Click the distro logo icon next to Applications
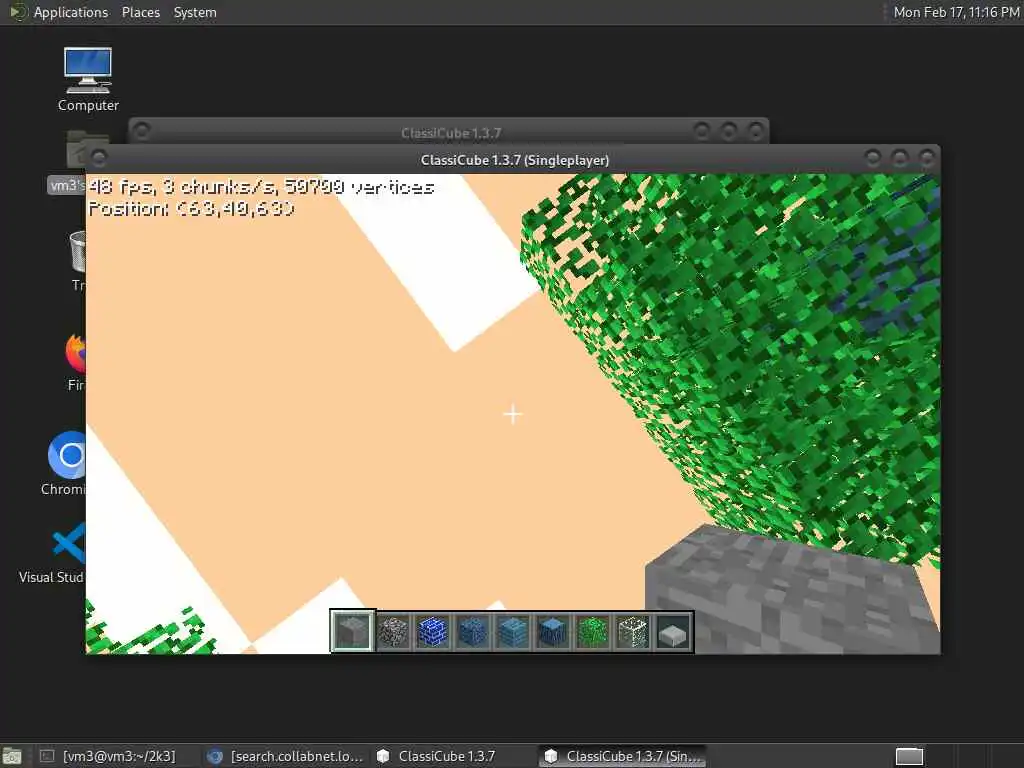Image resolution: width=1024 pixels, height=768 pixels. coord(18,12)
